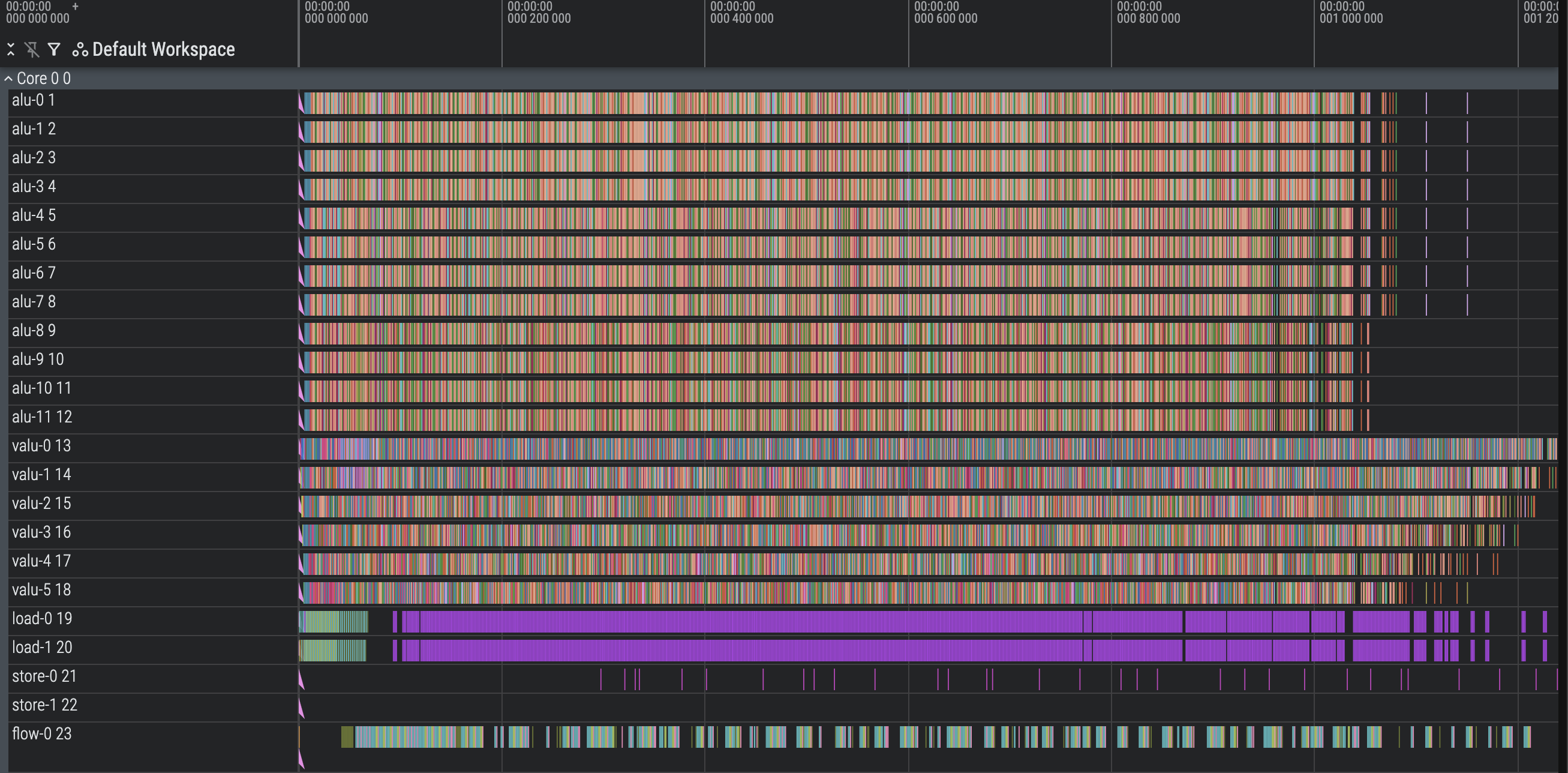This screenshot has width=1568, height=773.
Task: Select the valu-0 13 track label
Action: click(x=41, y=446)
